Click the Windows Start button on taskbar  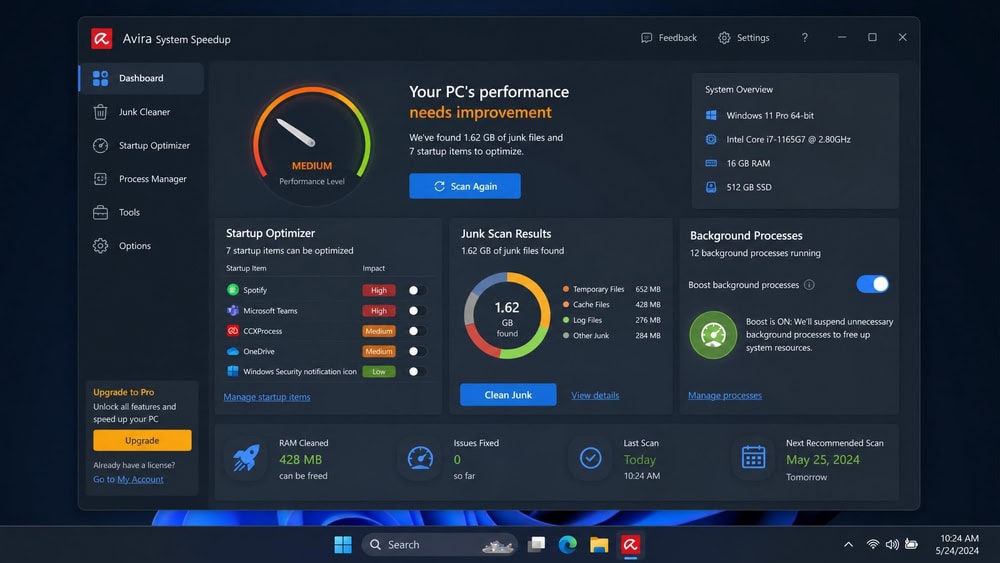tap(342, 545)
